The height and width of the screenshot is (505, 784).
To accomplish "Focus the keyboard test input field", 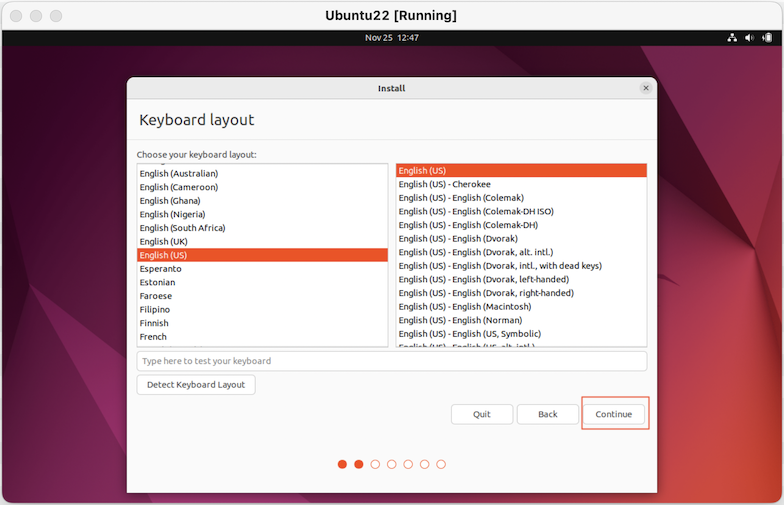I will pos(392,361).
